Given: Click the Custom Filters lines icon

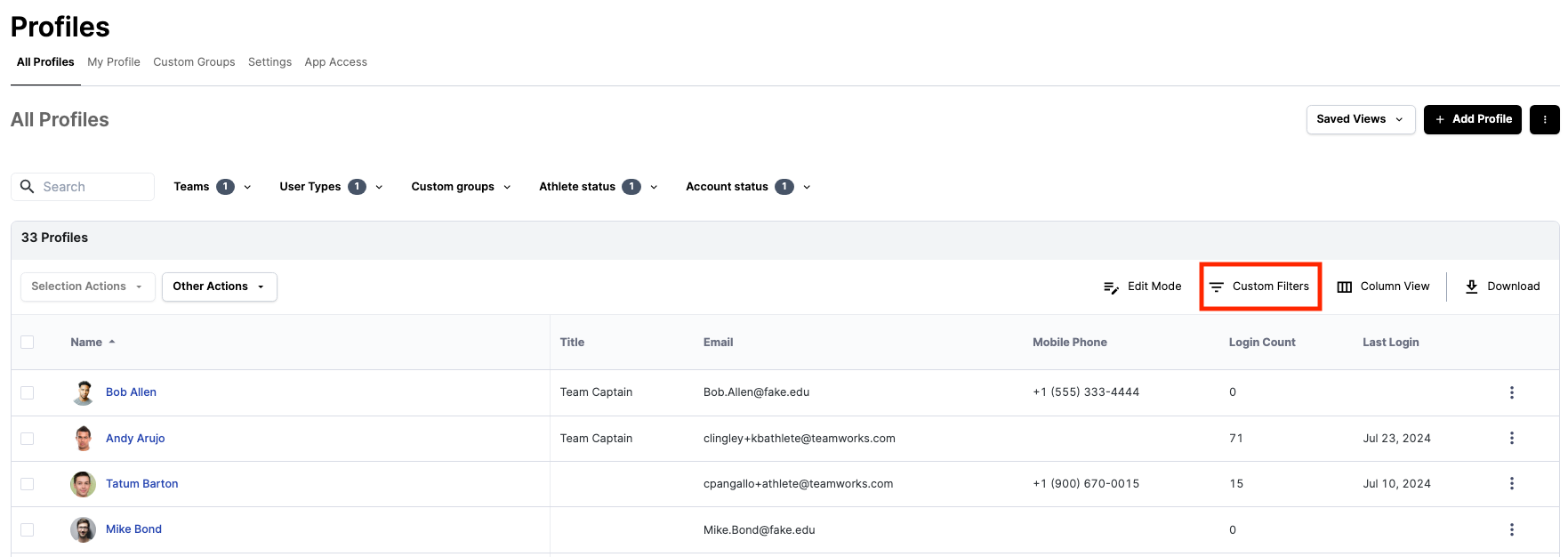Looking at the screenshot, I should [1216, 287].
